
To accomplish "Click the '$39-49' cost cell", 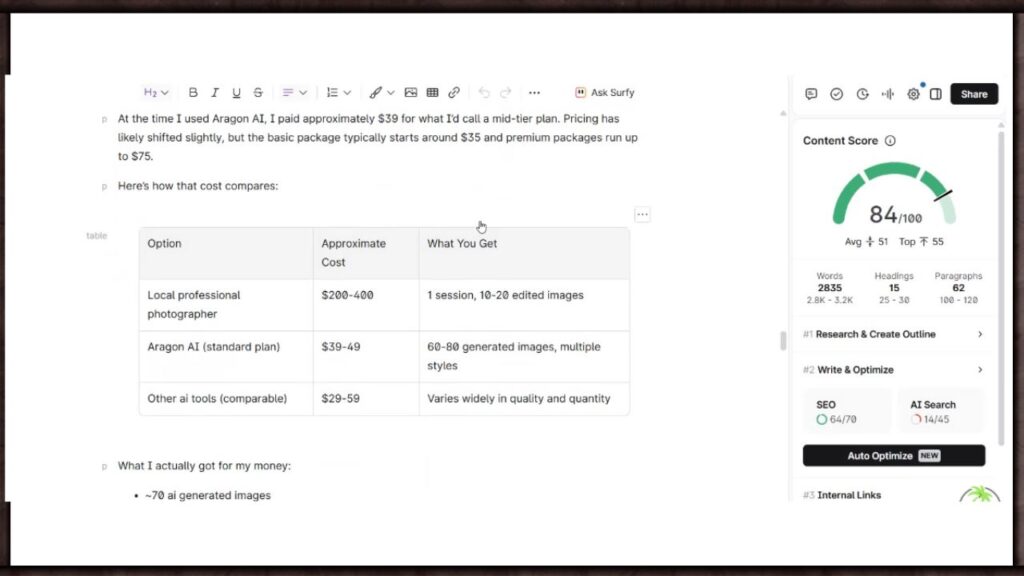I will pyautogui.click(x=366, y=357).
